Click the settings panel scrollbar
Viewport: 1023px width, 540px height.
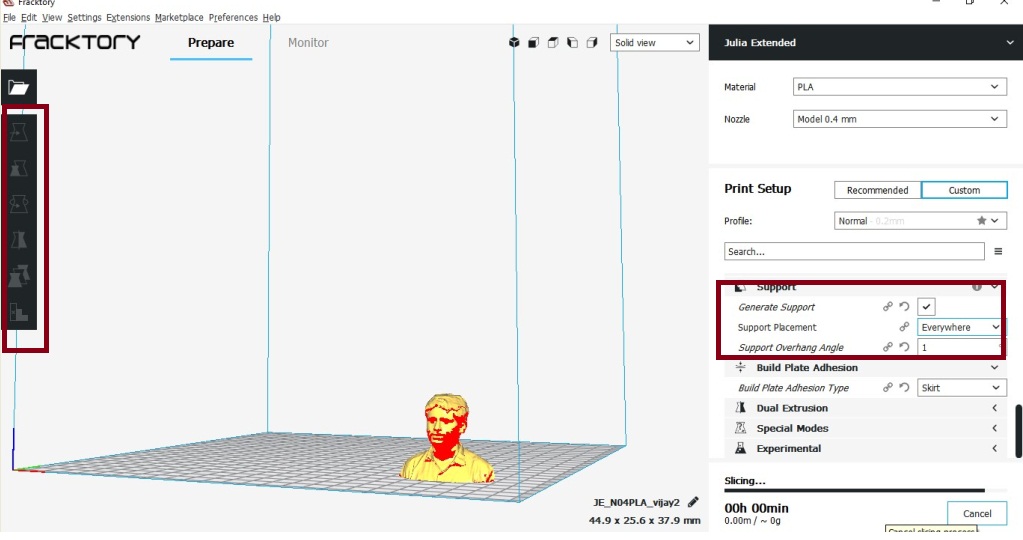1018,431
